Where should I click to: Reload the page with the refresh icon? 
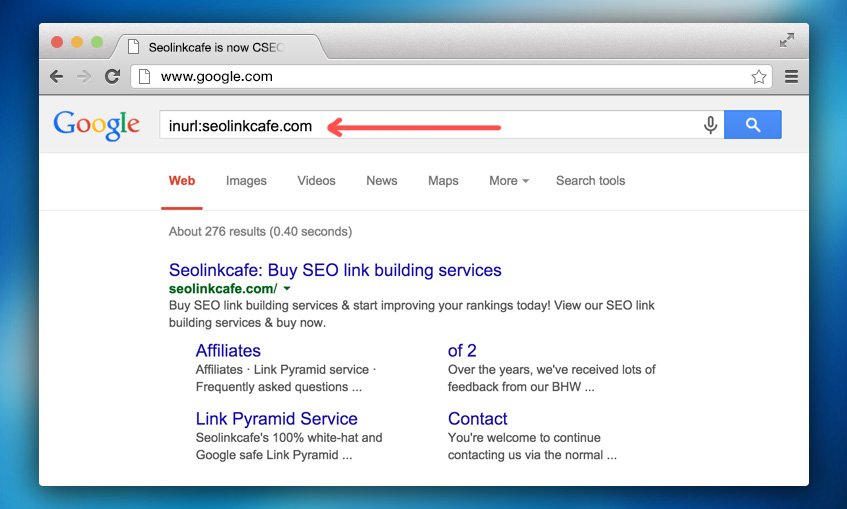pyautogui.click(x=112, y=77)
